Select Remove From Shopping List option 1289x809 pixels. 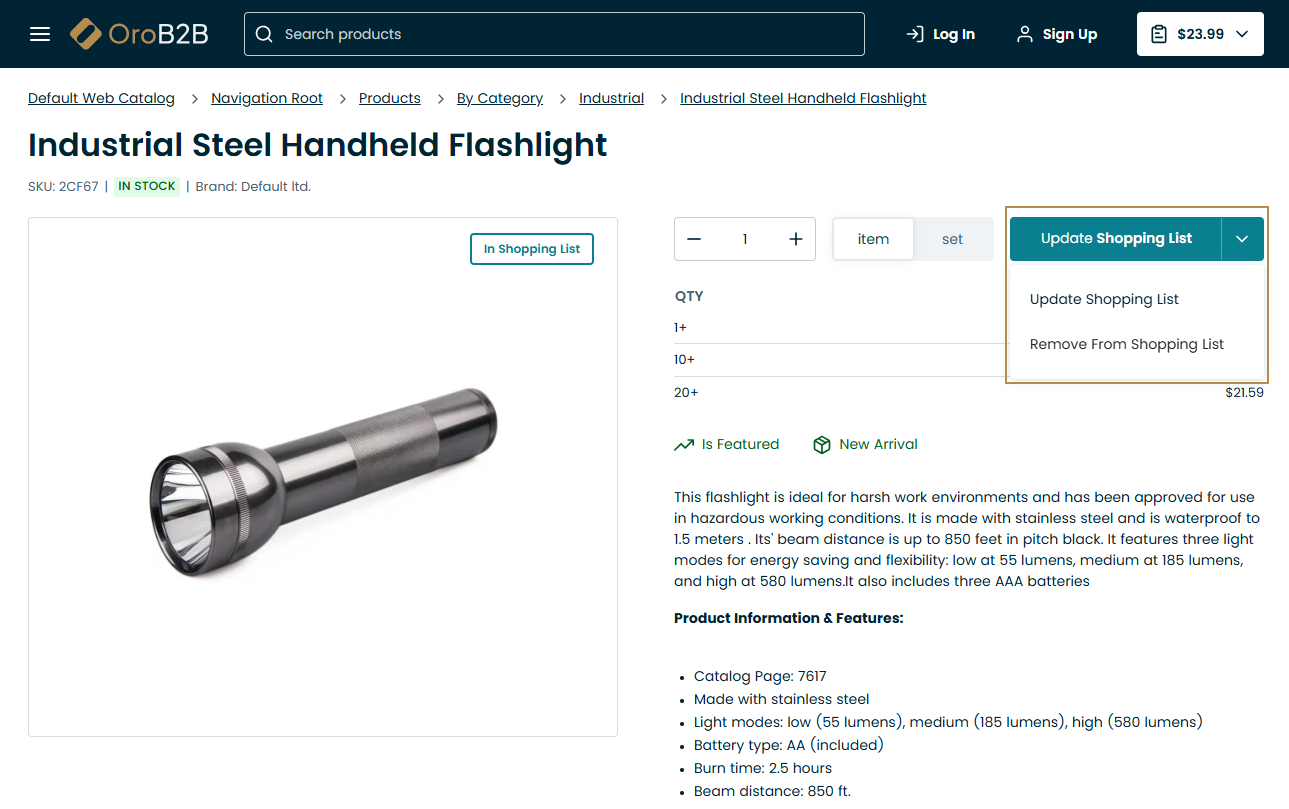point(1126,344)
